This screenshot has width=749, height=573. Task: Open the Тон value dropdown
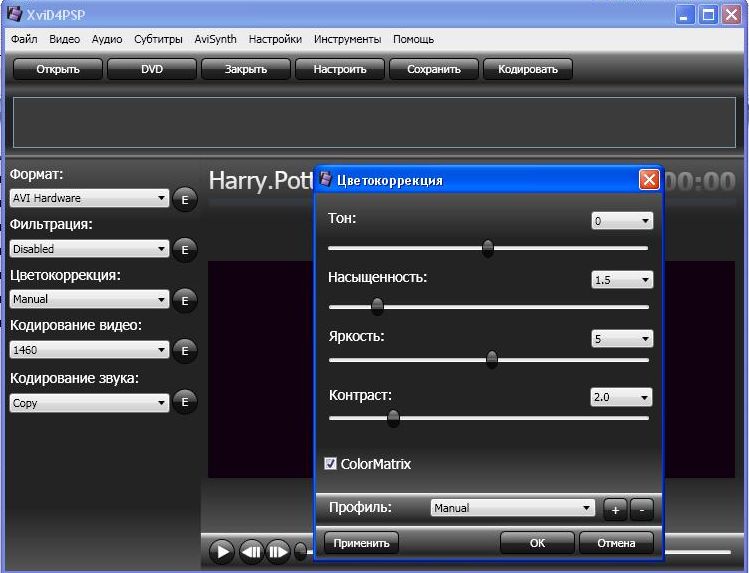coord(622,221)
